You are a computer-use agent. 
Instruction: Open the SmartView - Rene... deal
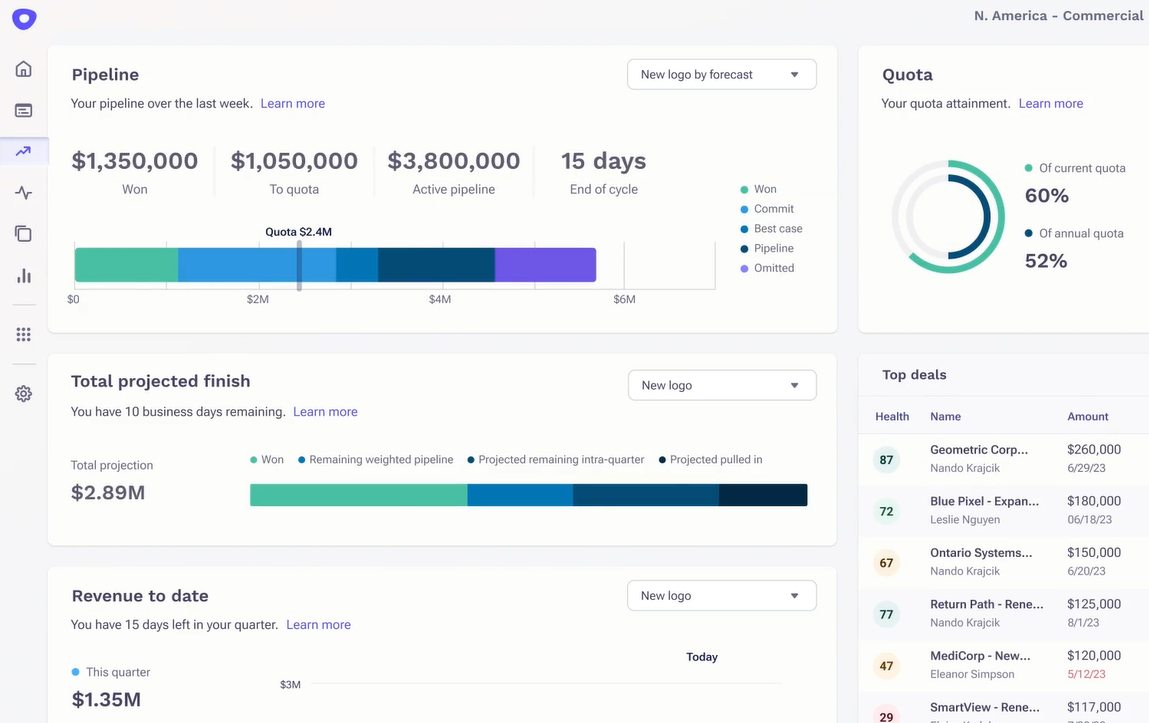coord(984,707)
